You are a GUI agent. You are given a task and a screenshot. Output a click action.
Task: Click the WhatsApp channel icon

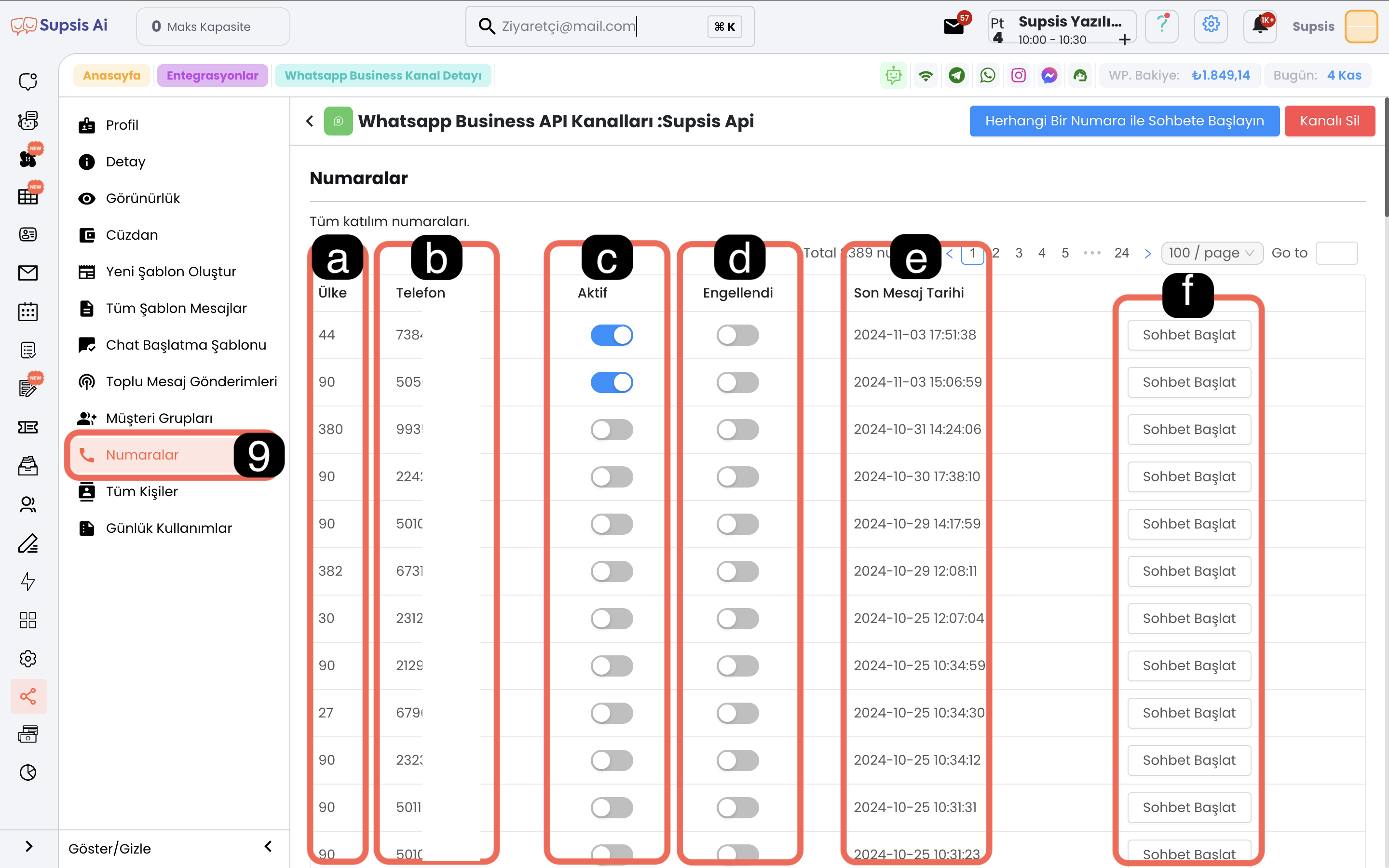coord(987,75)
